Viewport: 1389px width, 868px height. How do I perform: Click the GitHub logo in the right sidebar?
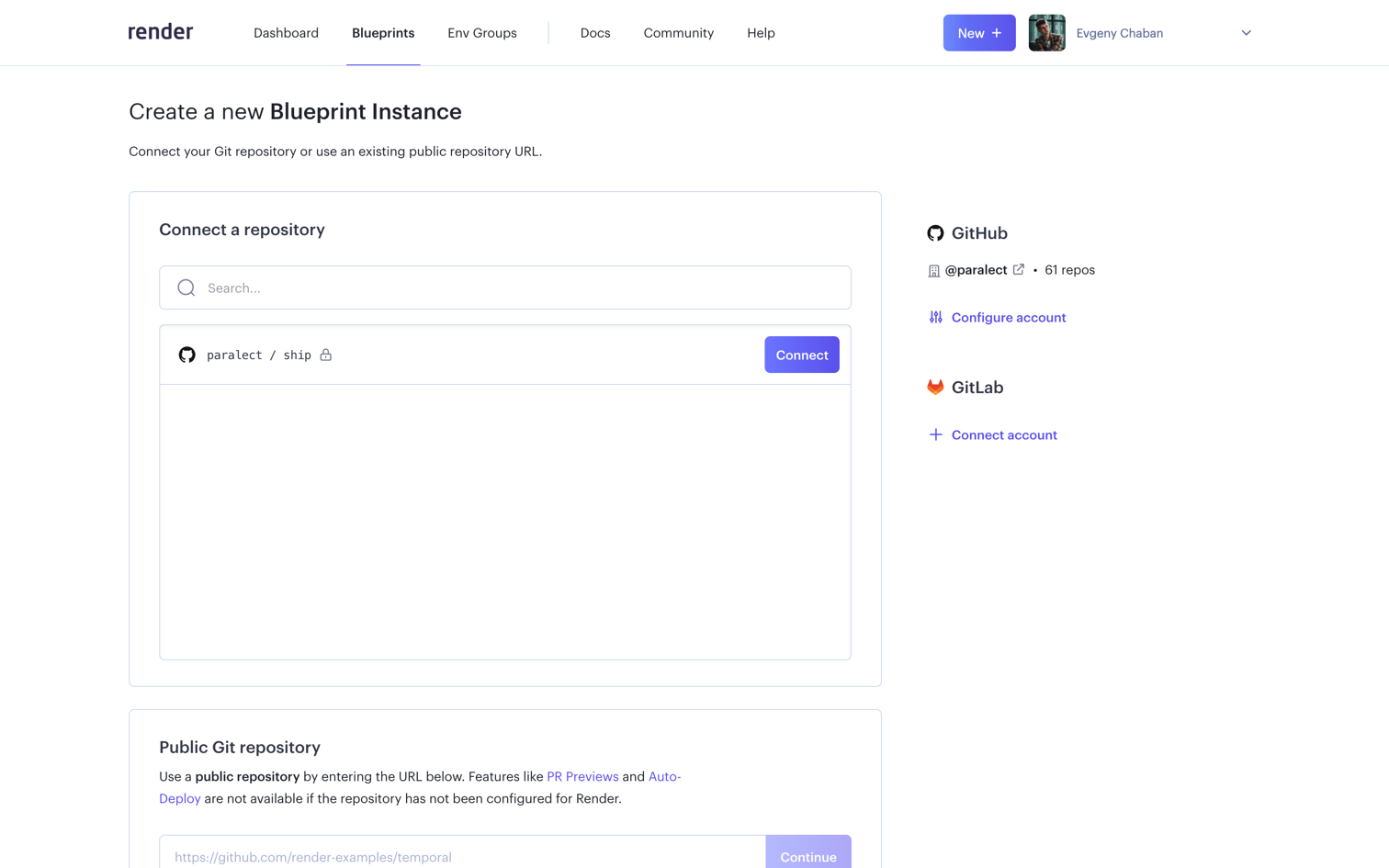pos(935,233)
